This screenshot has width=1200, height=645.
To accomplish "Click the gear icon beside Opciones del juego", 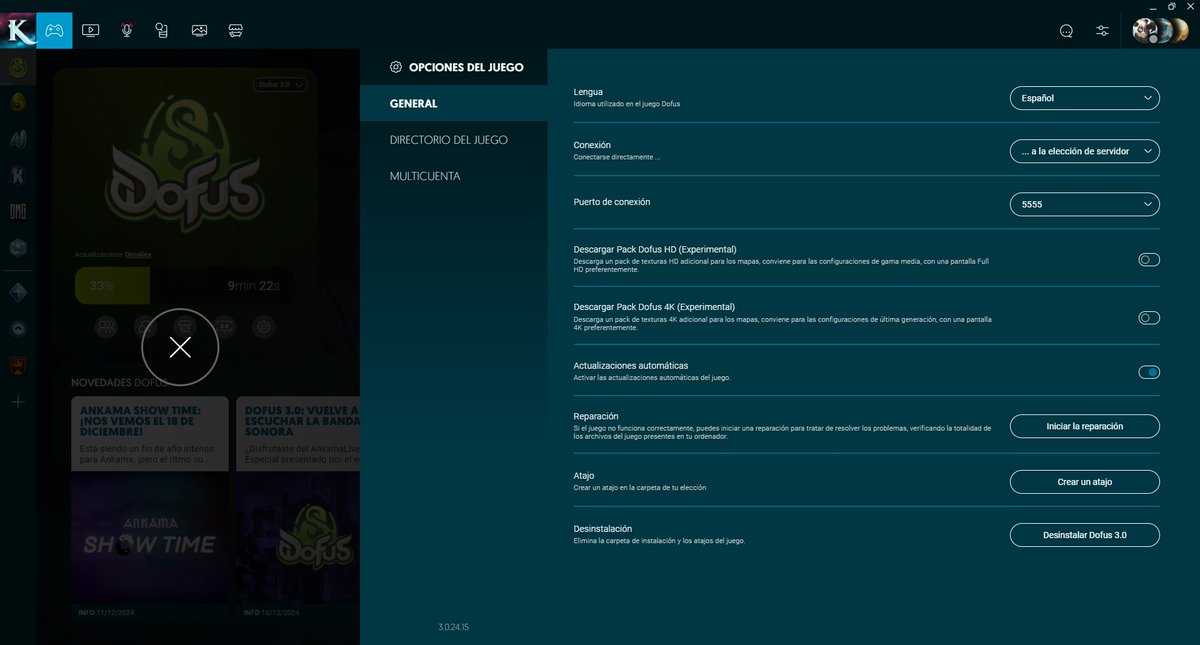I will (396, 67).
